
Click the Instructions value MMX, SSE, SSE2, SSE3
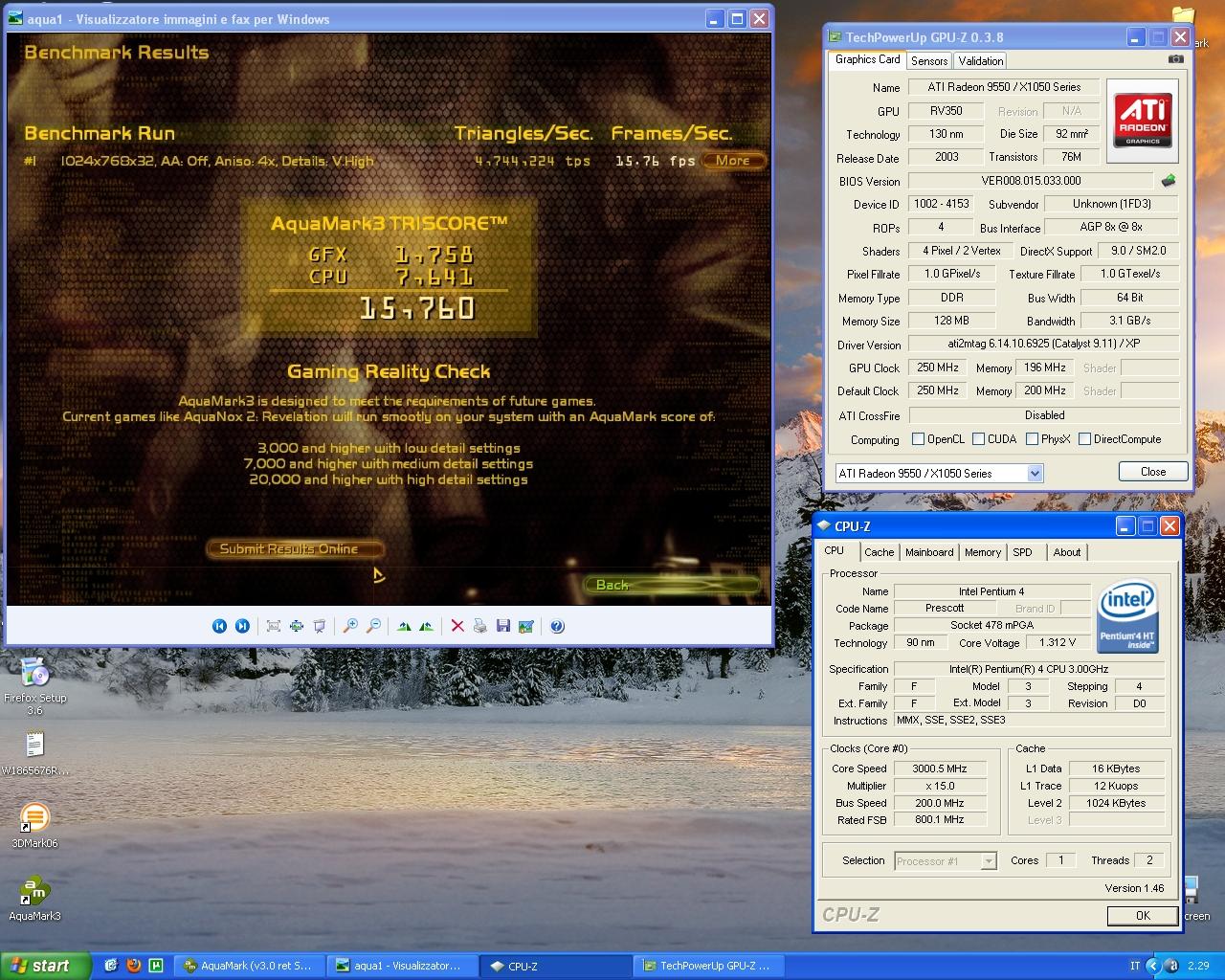(x=1029, y=720)
